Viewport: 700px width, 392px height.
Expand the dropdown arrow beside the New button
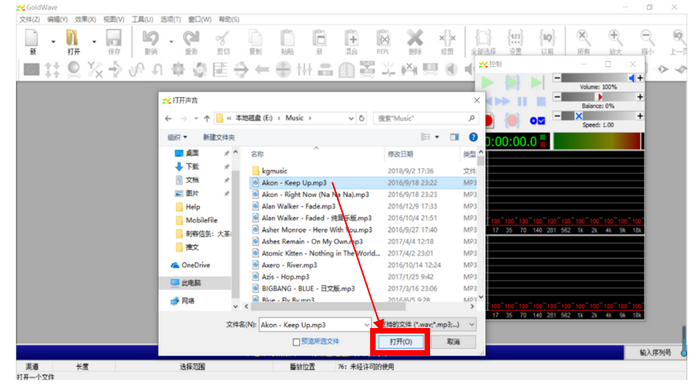[53, 42]
